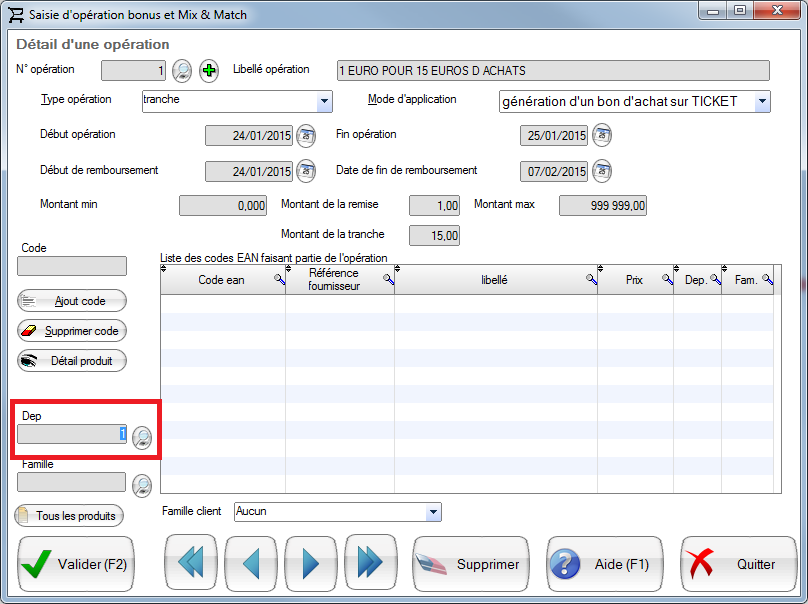Viewport: 808px width, 604px height.
Task: Sort by the Code ean column header
Action: point(221,281)
